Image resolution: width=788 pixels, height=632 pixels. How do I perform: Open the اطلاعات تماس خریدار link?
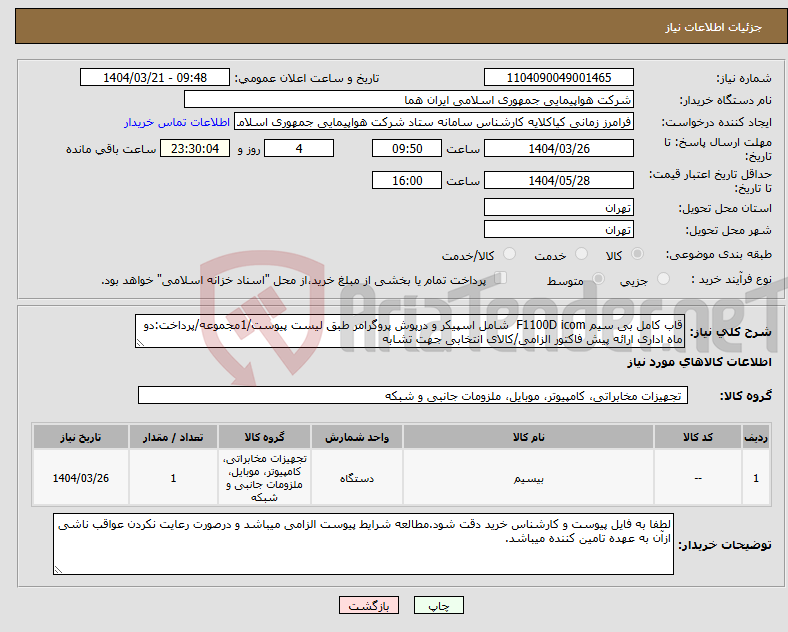point(177,122)
